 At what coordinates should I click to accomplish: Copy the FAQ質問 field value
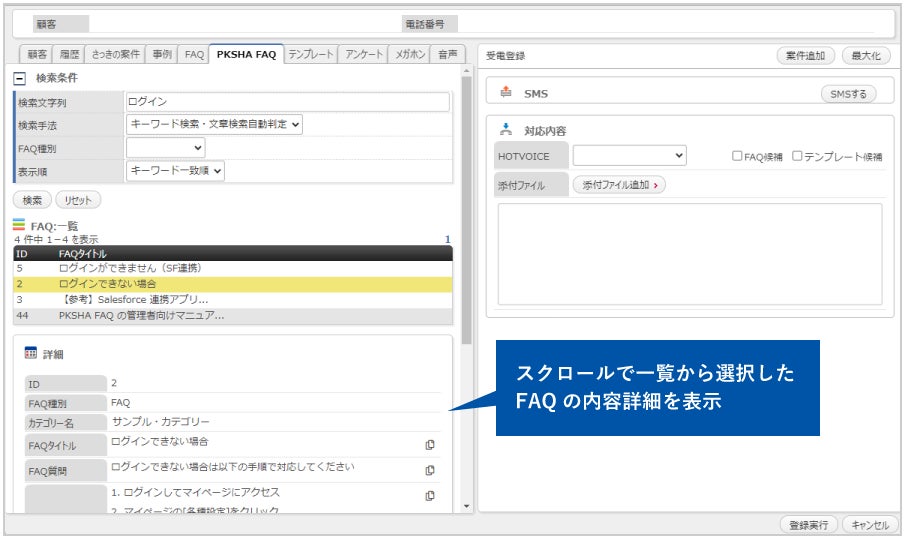[x=430, y=470]
